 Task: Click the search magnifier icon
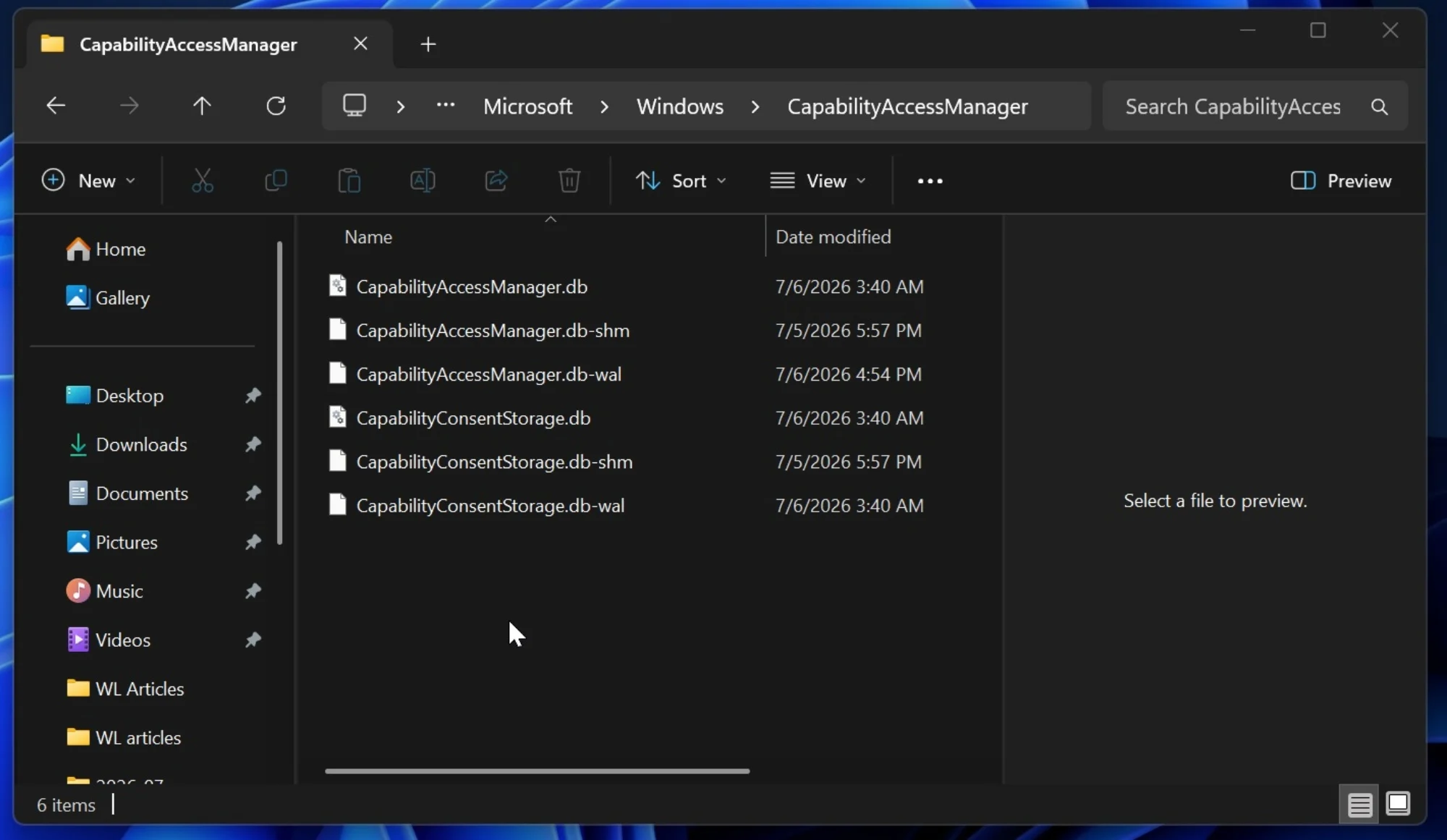[1380, 107]
